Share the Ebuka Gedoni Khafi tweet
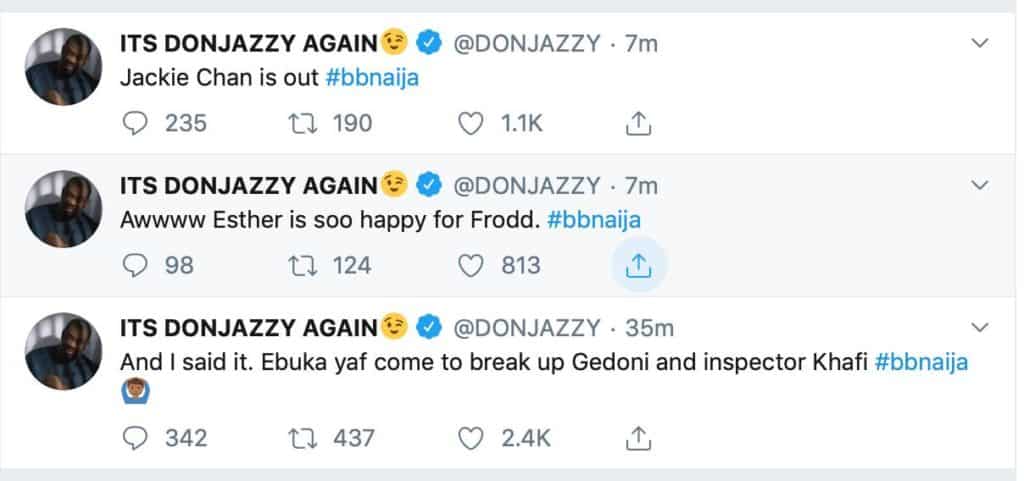The width and height of the screenshot is (1024, 481). [638, 437]
